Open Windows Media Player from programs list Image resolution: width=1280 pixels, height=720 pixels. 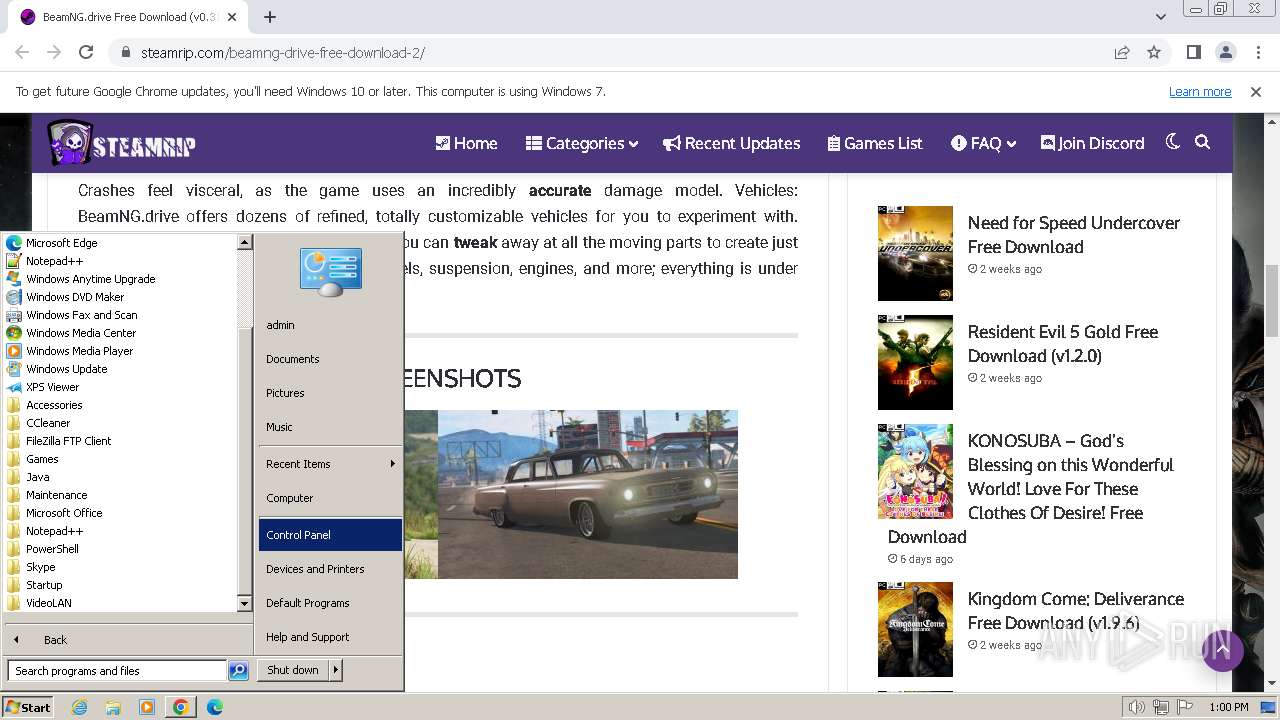[x=79, y=351]
